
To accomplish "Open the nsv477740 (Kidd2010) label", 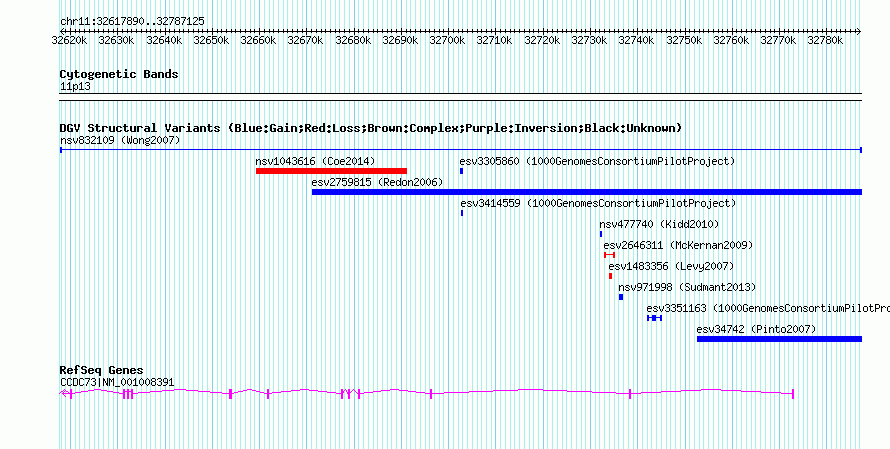I will pos(659,224).
